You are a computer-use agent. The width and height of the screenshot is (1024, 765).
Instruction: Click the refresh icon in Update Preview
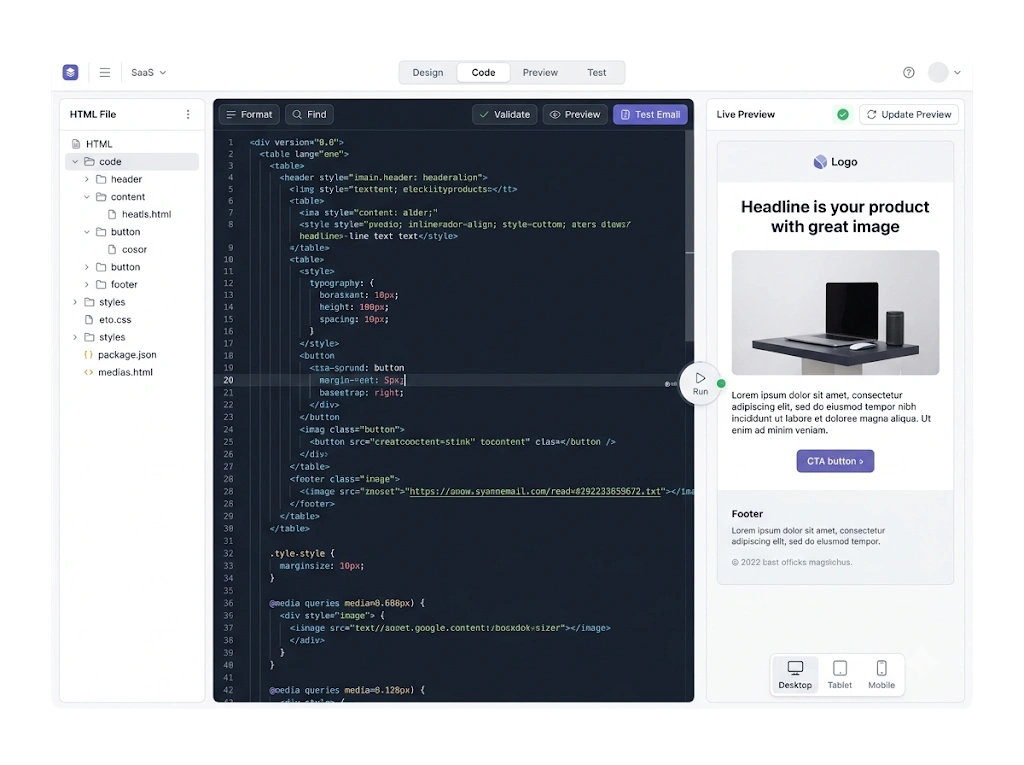872,114
